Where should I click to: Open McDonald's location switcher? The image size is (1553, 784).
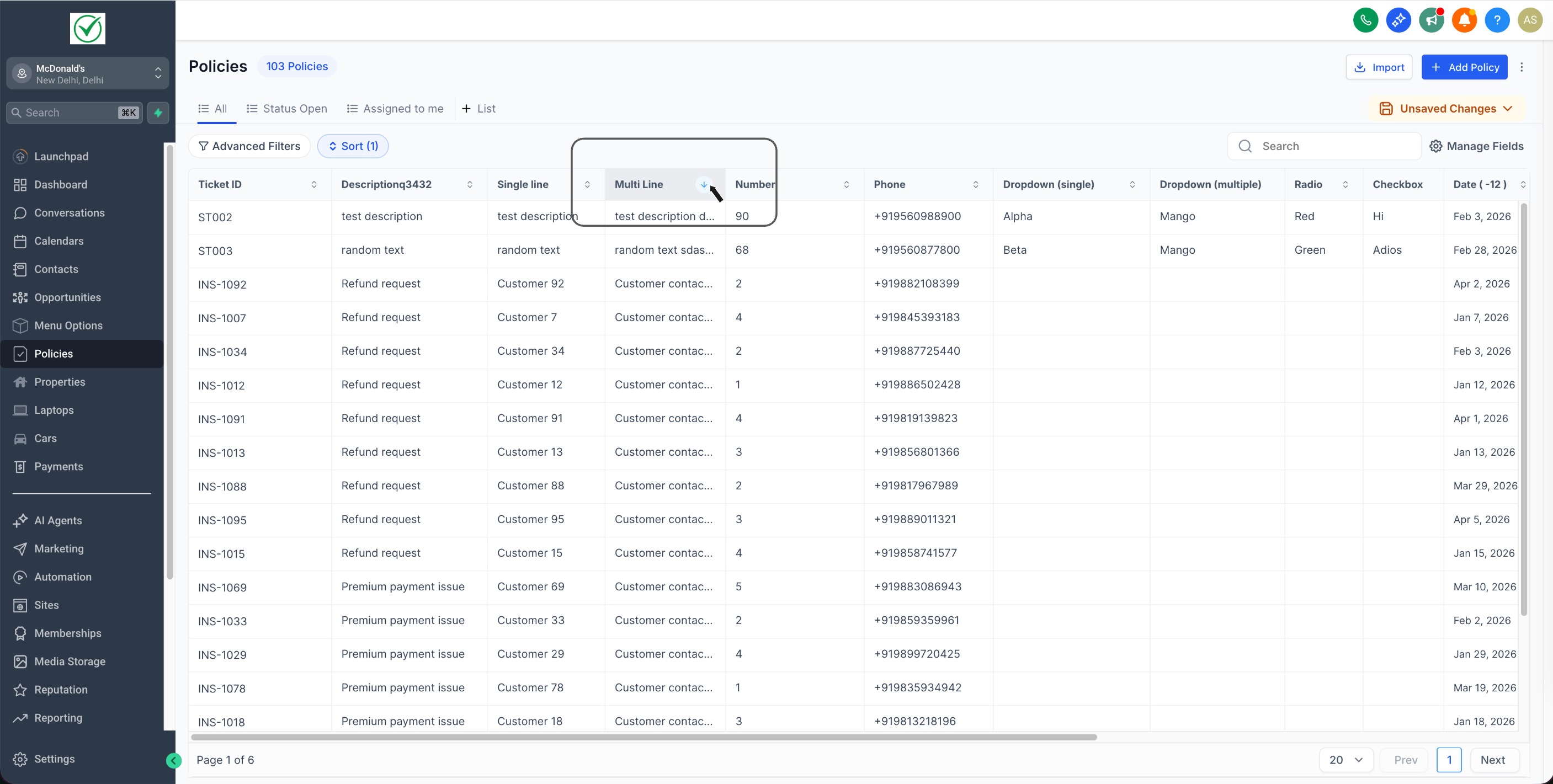click(x=87, y=73)
